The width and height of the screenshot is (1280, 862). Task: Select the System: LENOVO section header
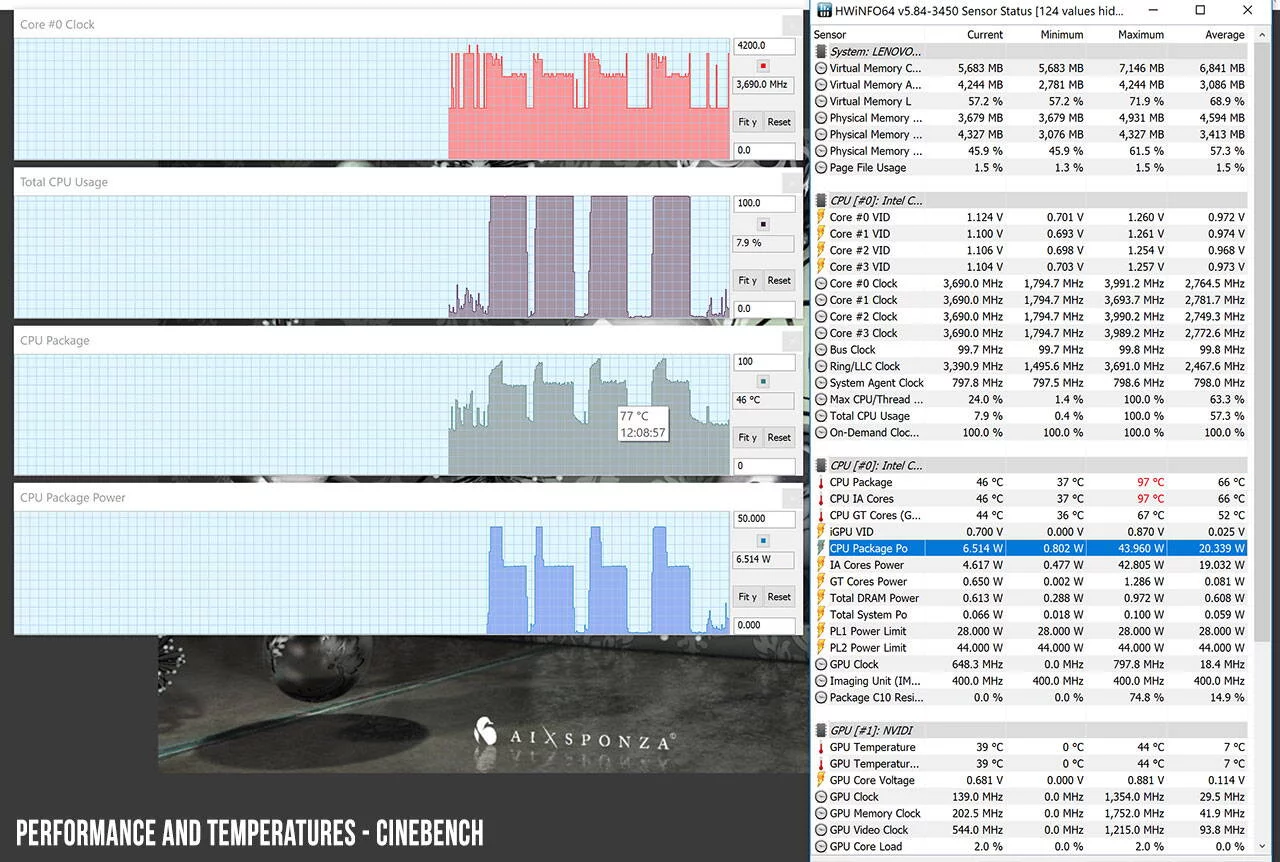pyautogui.click(x=1030, y=51)
